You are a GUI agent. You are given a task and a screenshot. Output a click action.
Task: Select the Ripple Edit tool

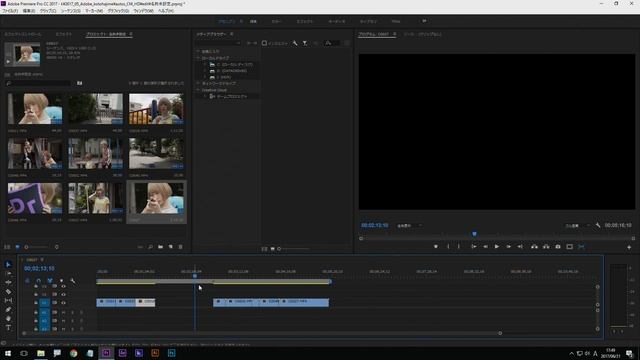point(8,282)
